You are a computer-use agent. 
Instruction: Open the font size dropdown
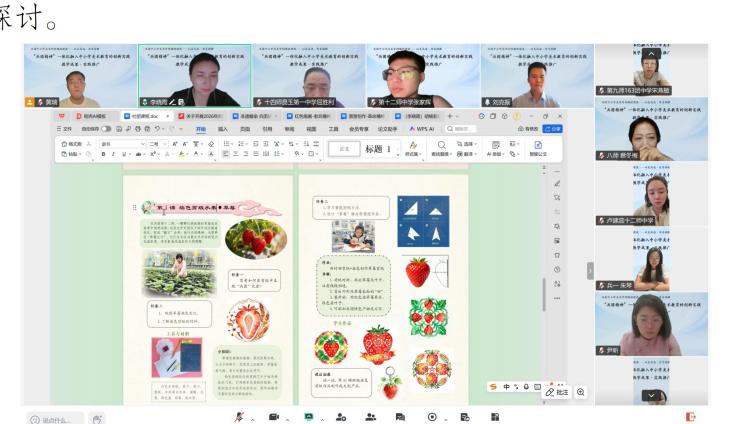pyautogui.click(x=165, y=144)
